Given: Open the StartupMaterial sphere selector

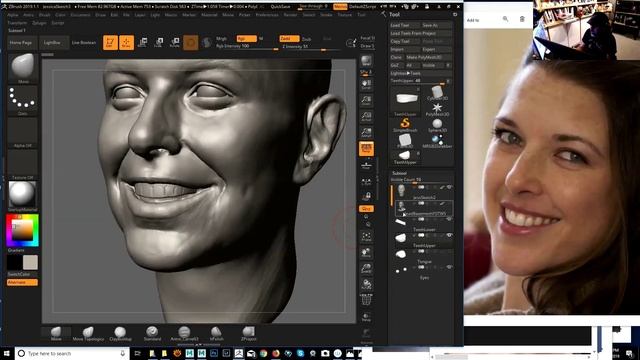Looking at the screenshot, I should [x=23, y=196].
